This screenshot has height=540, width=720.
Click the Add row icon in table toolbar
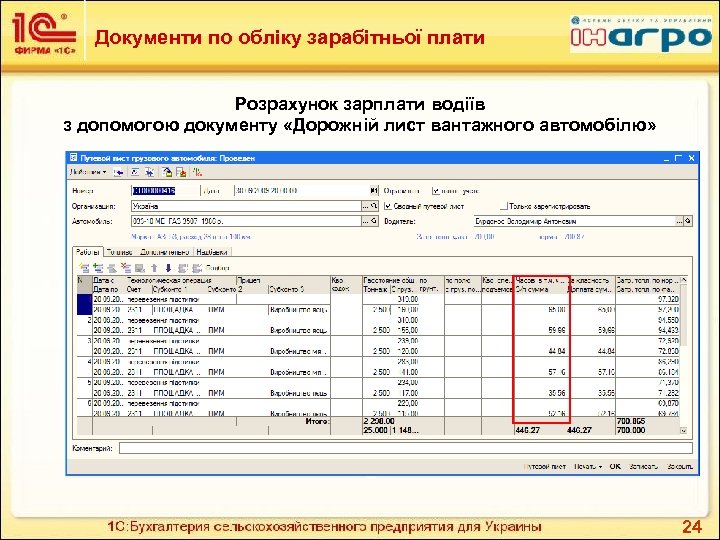coord(84,268)
